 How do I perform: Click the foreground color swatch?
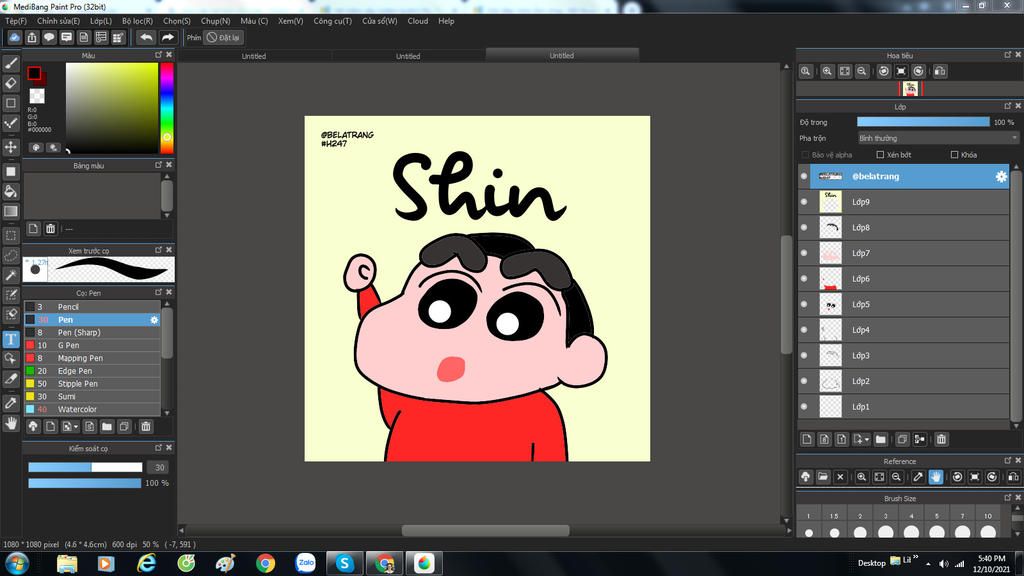click(x=34, y=73)
